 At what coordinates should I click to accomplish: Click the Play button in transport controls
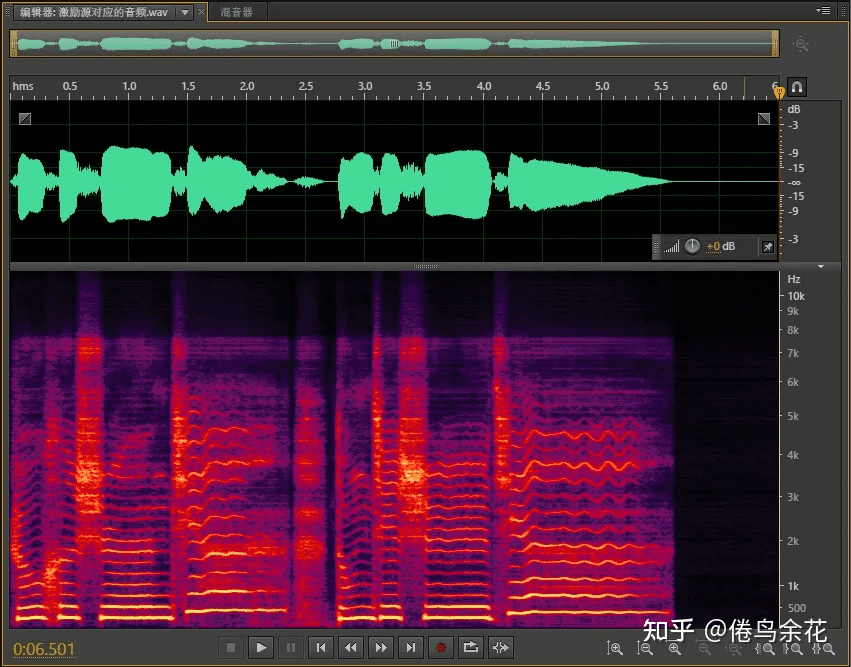261,647
